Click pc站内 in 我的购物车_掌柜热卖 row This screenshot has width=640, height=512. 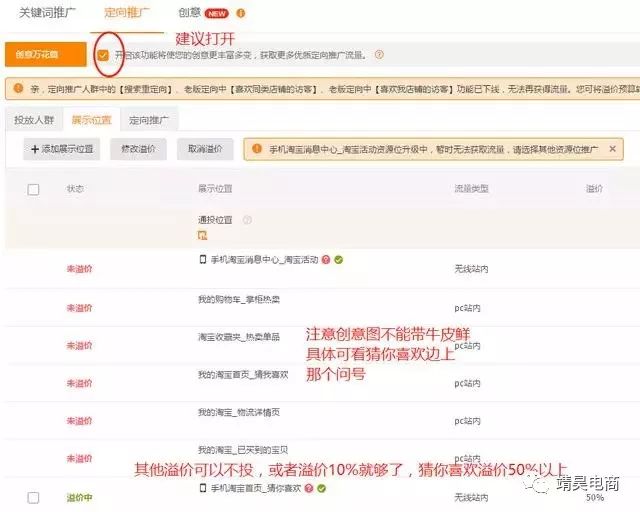click(467, 308)
